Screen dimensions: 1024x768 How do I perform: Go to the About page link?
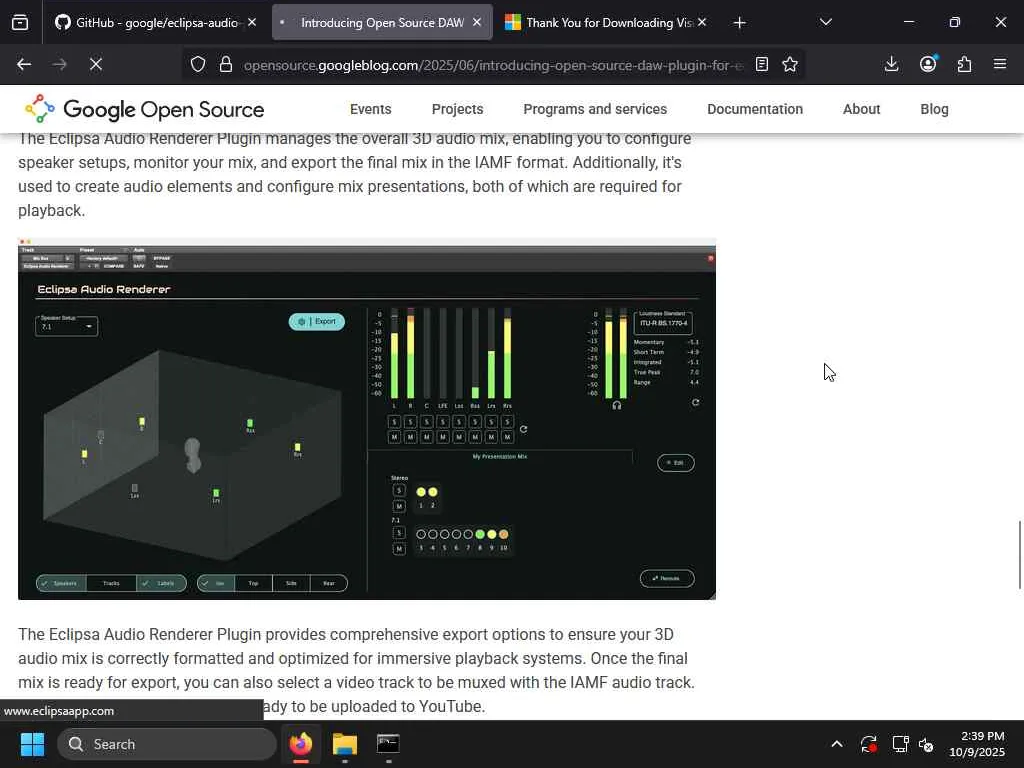point(861,109)
